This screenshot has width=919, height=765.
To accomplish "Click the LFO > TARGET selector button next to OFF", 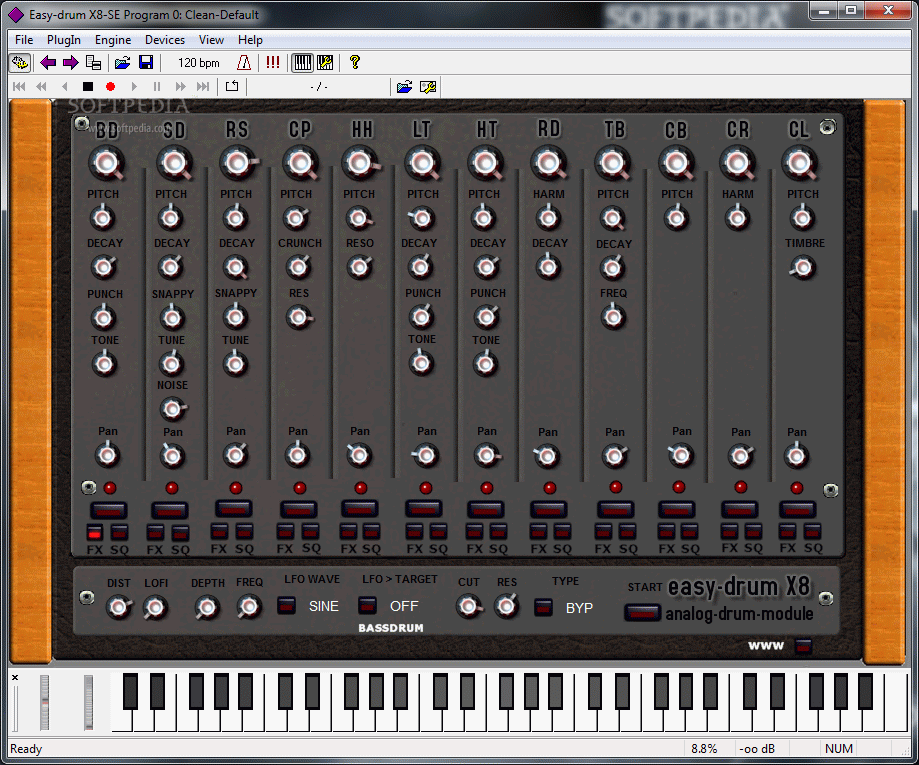I will pyautogui.click(x=367, y=605).
